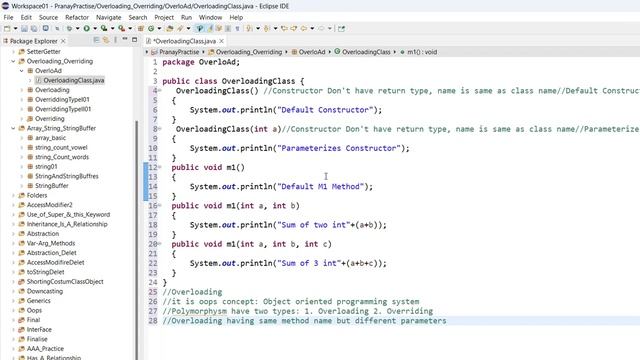Select the string_count_vowel package
Screen dimensions: 640x360
(61, 147)
